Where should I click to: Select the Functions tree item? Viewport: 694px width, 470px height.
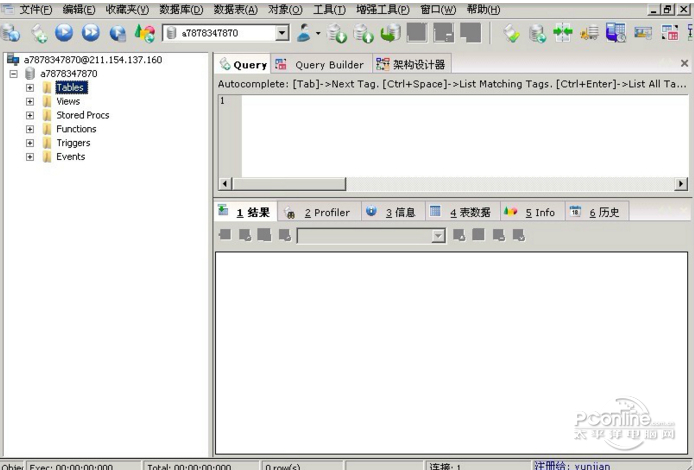(x=76, y=129)
